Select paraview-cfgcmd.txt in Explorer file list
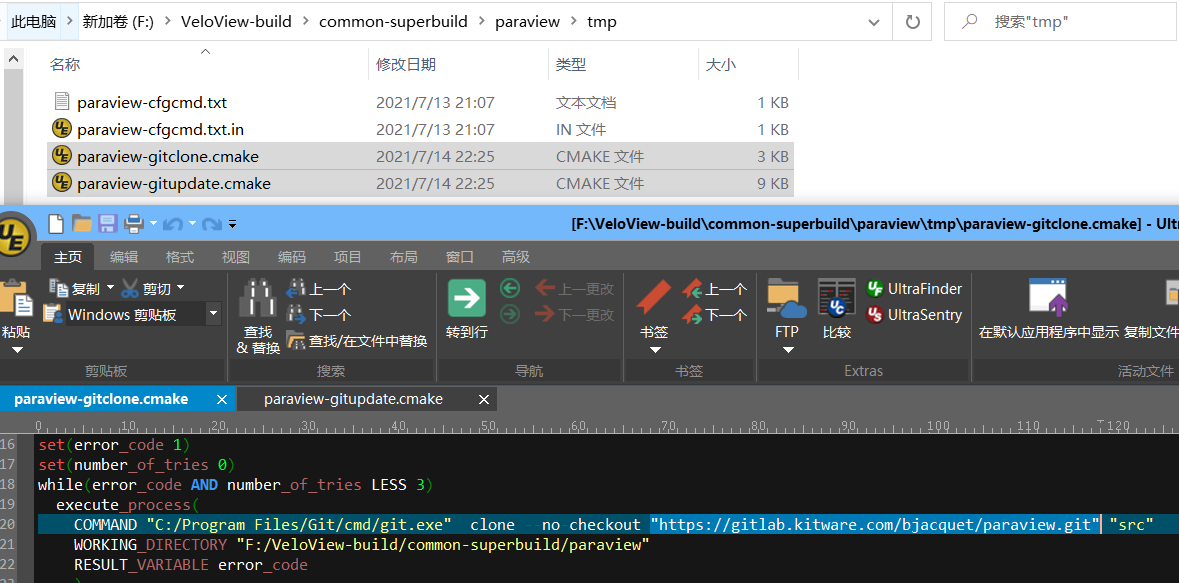Viewport: 1179px width, 583px height. [420, 102]
